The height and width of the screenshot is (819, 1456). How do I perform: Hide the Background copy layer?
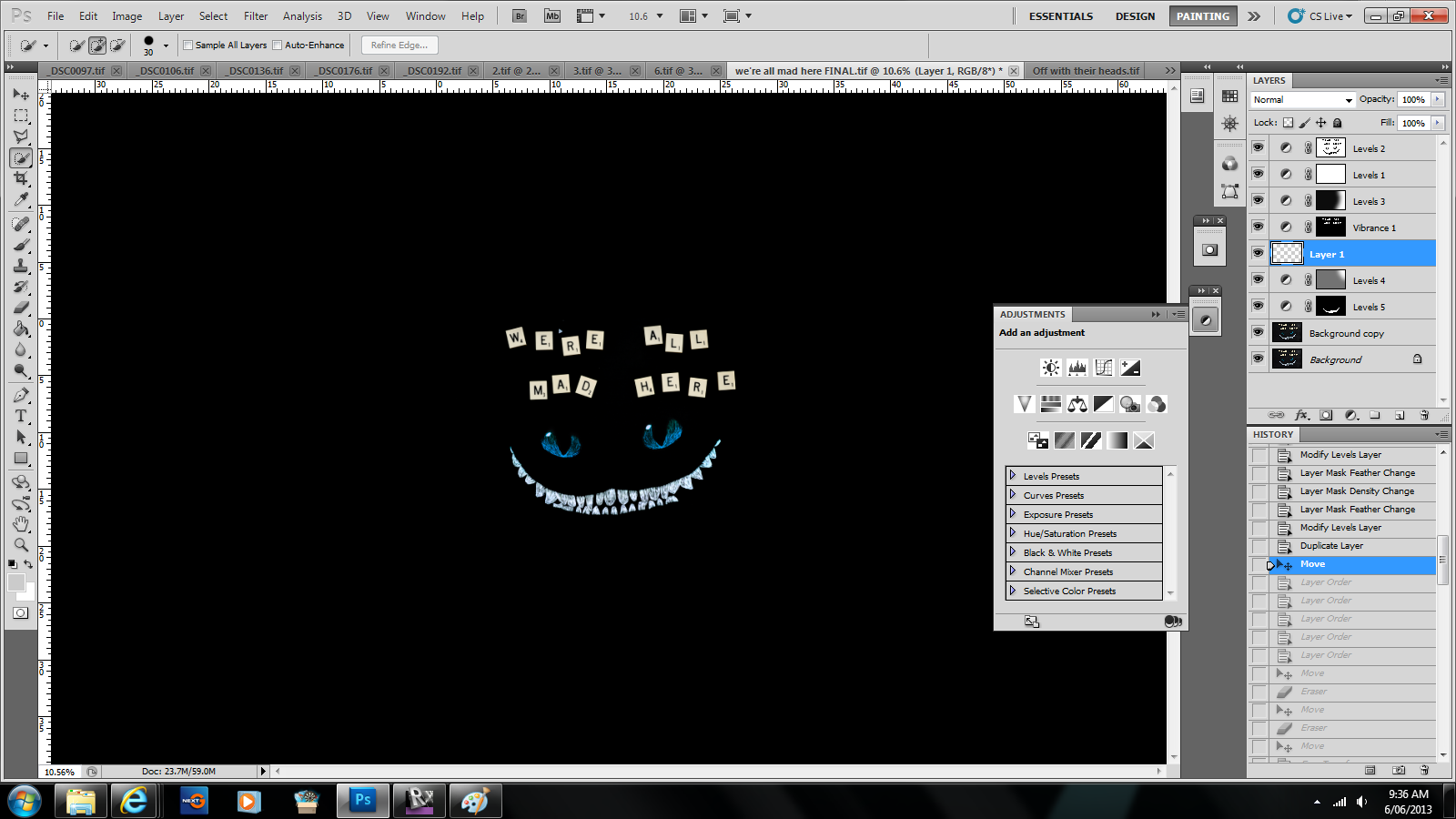1259,332
